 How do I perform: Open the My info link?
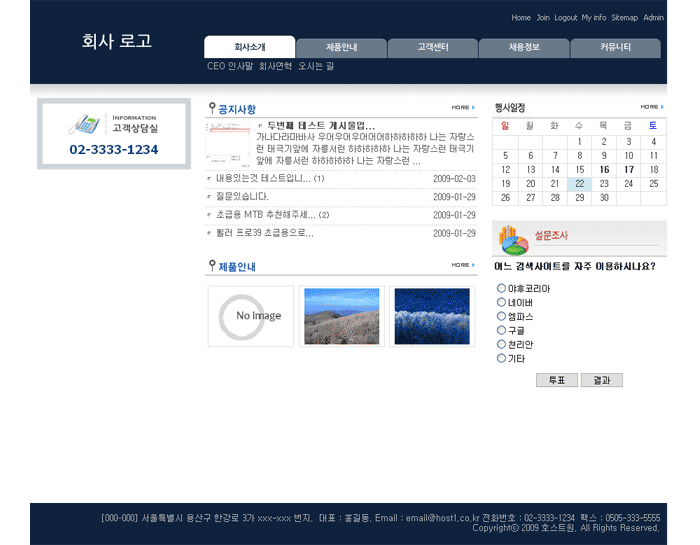tap(594, 18)
